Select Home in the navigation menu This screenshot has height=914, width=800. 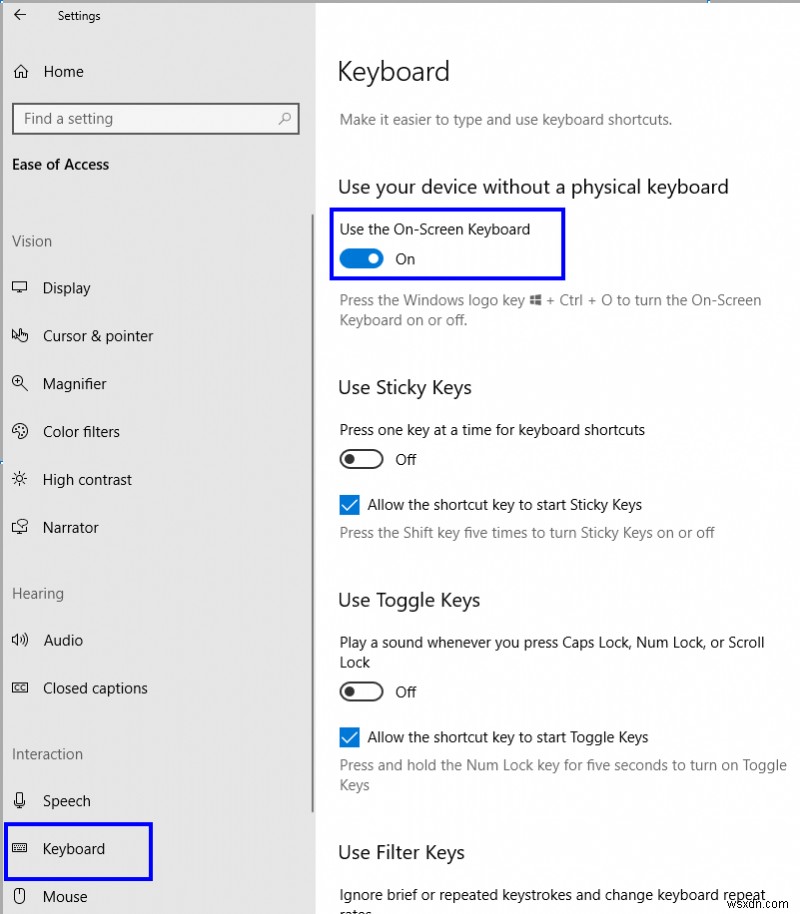coord(63,71)
